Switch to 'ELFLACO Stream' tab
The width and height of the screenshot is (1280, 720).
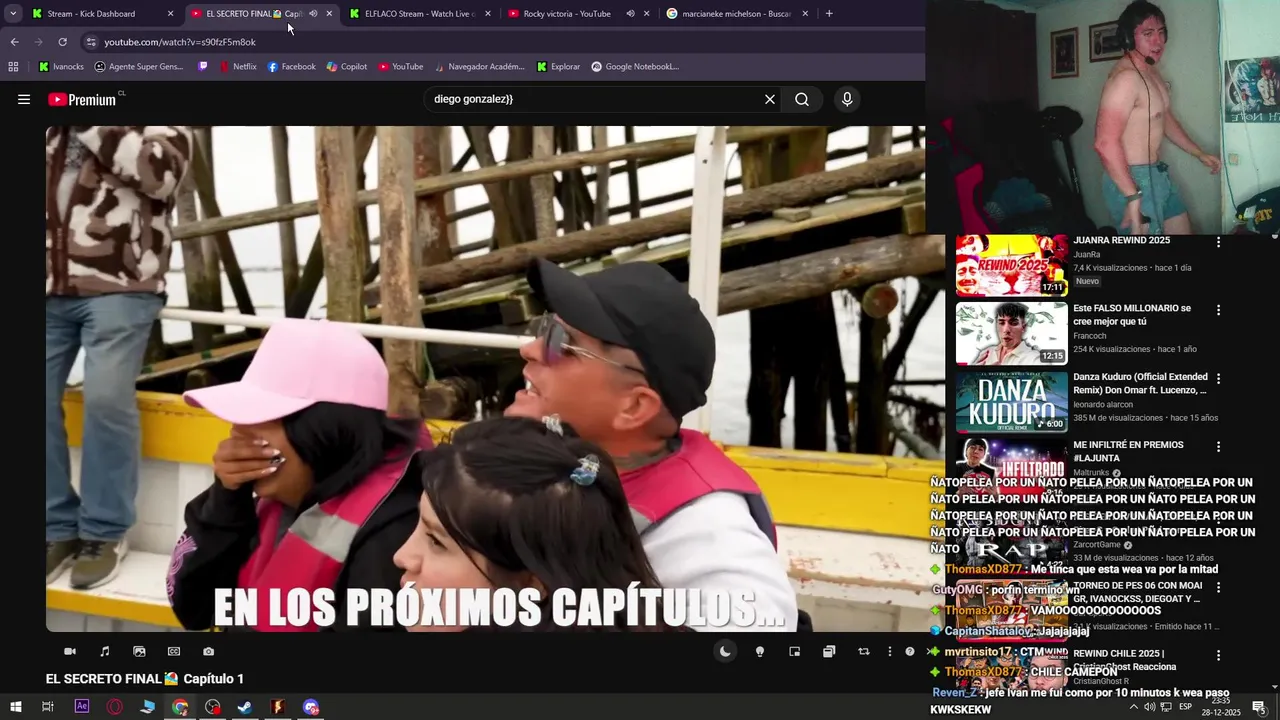pyautogui.click(x=418, y=14)
